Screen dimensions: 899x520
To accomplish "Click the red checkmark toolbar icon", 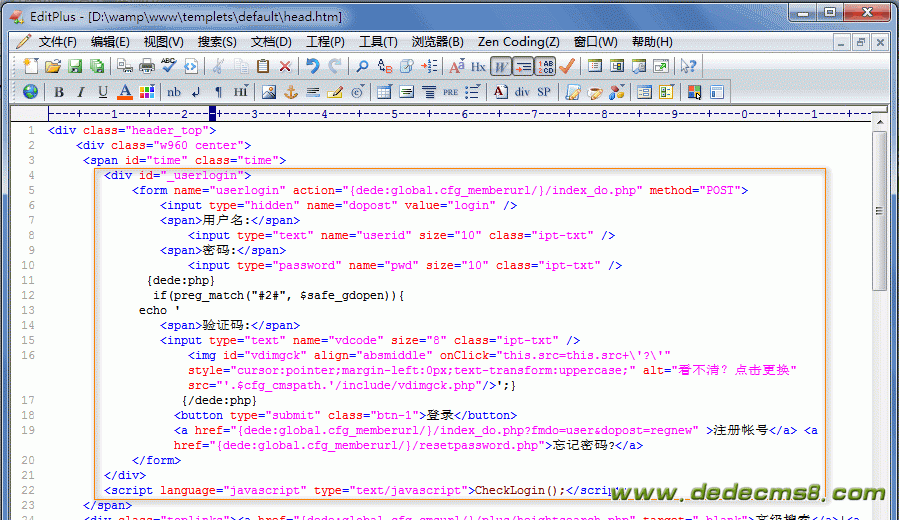I will click(x=567, y=67).
